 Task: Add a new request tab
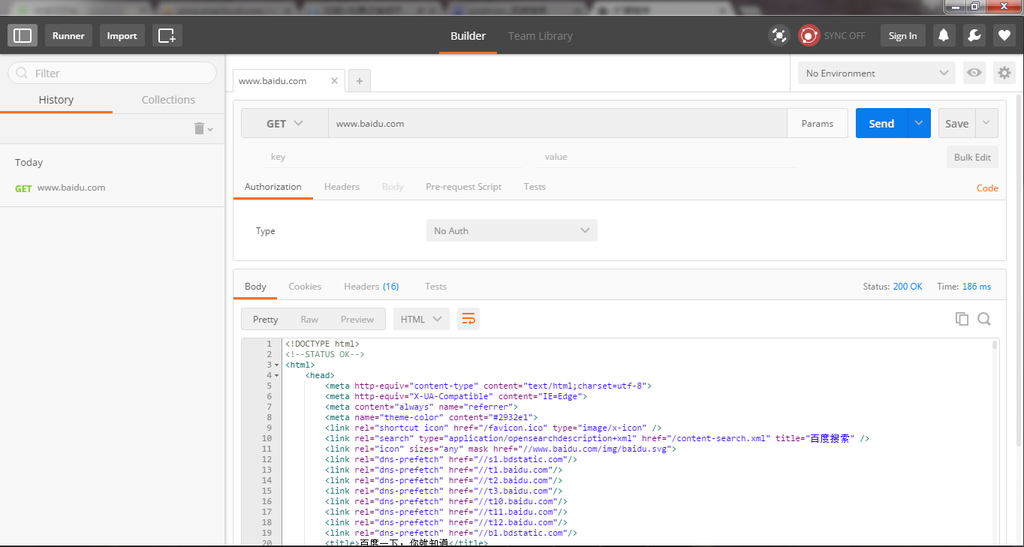click(x=359, y=81)
